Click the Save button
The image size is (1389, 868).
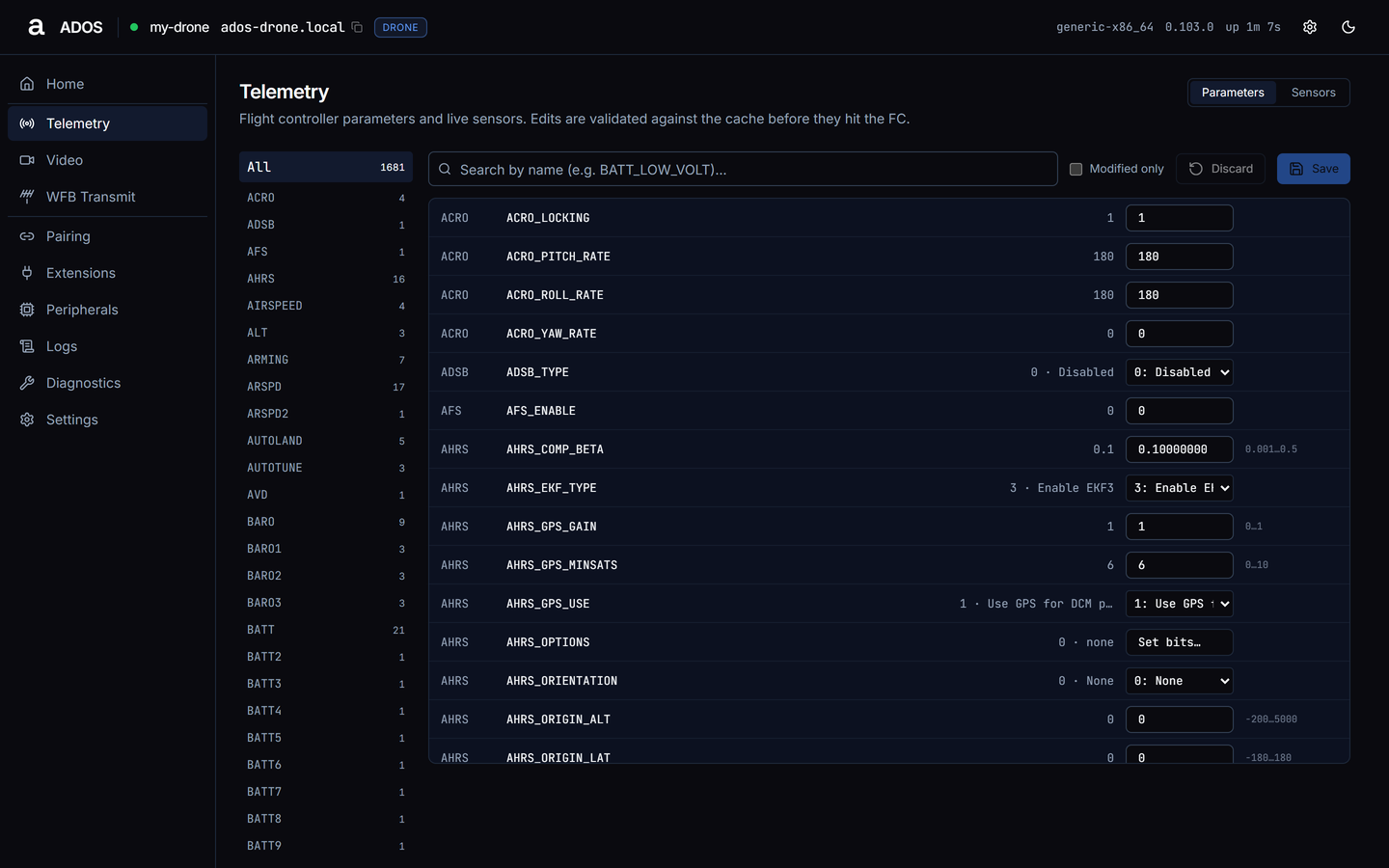pyautogui.click(x=1313, y=169)
